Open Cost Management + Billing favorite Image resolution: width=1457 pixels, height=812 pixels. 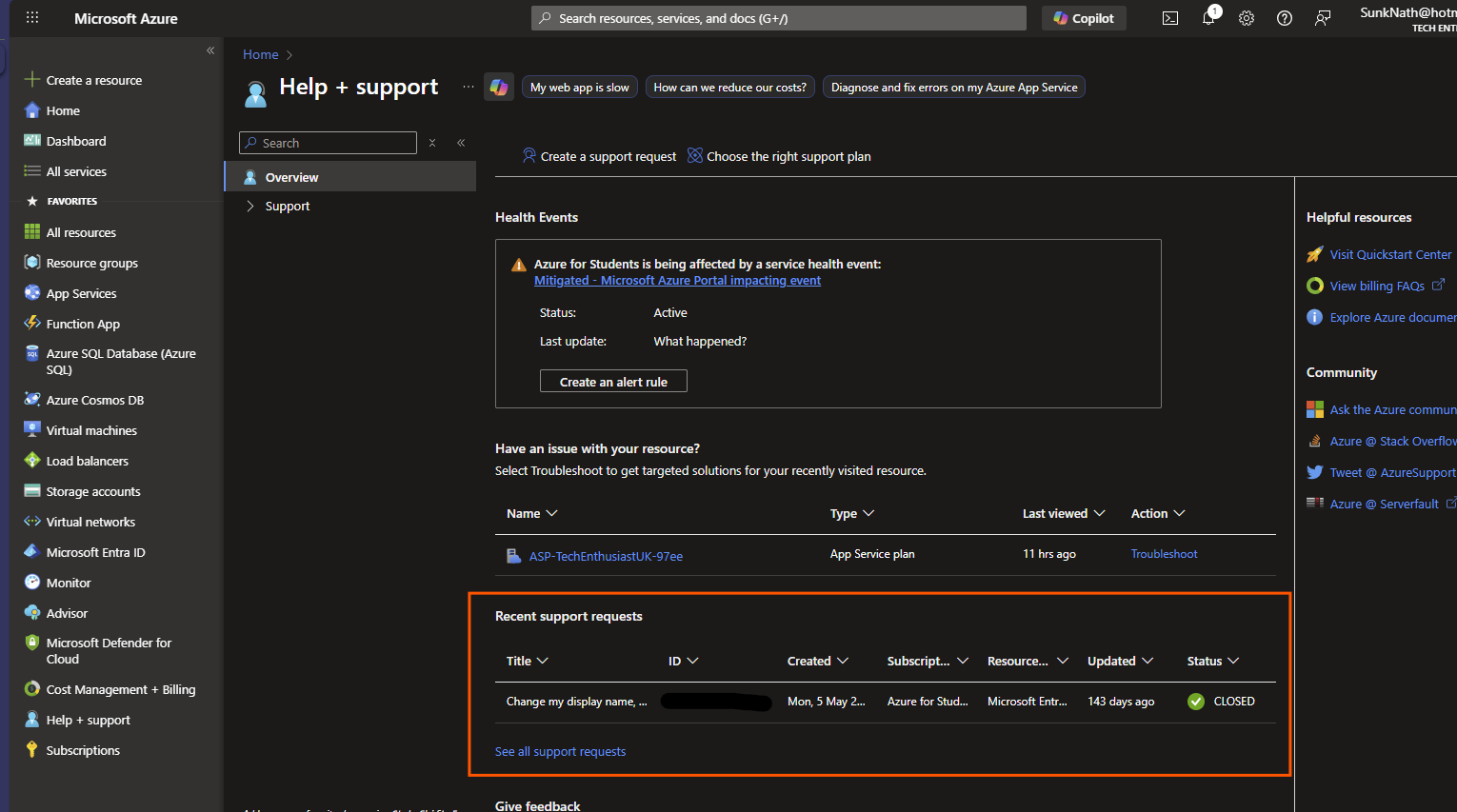tap(121, 689)
